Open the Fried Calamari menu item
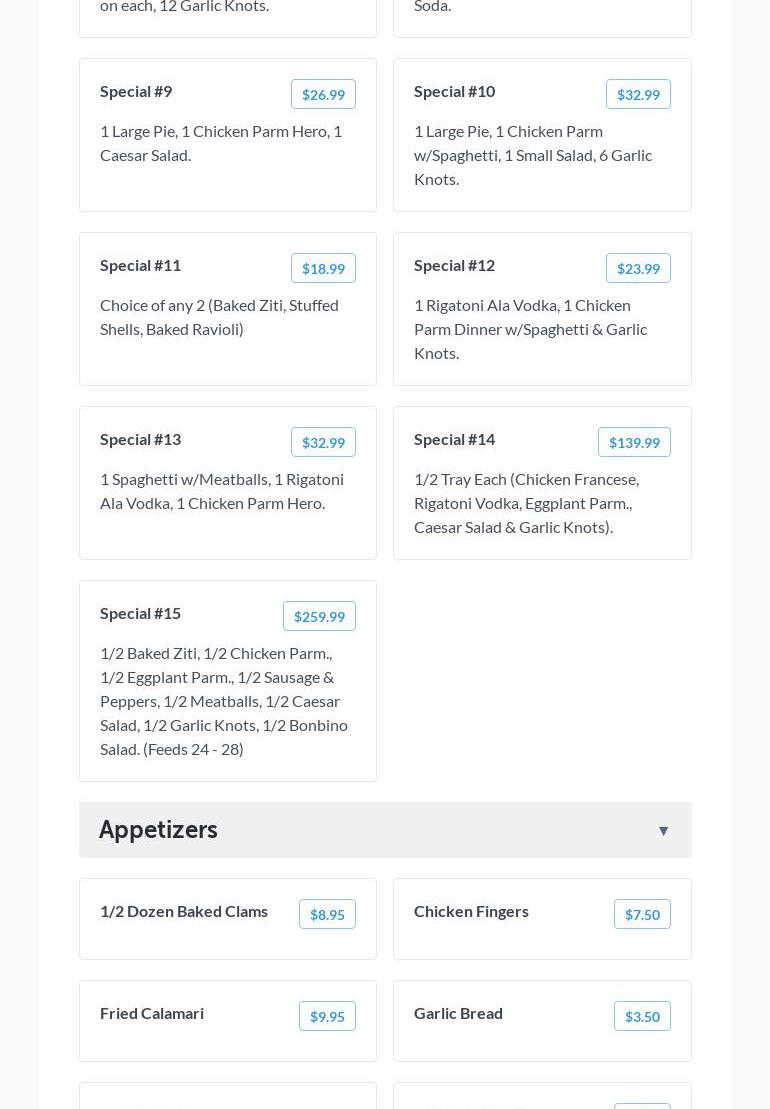The image size is (770, 1109). click(152, 1013)
